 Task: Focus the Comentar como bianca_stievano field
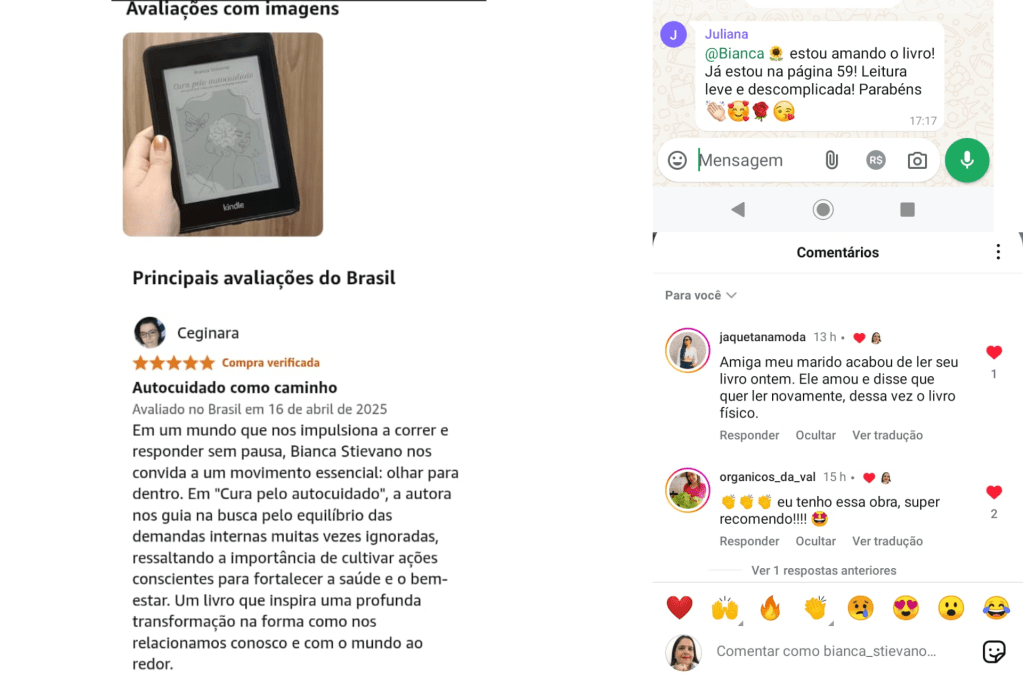point(826,651)
